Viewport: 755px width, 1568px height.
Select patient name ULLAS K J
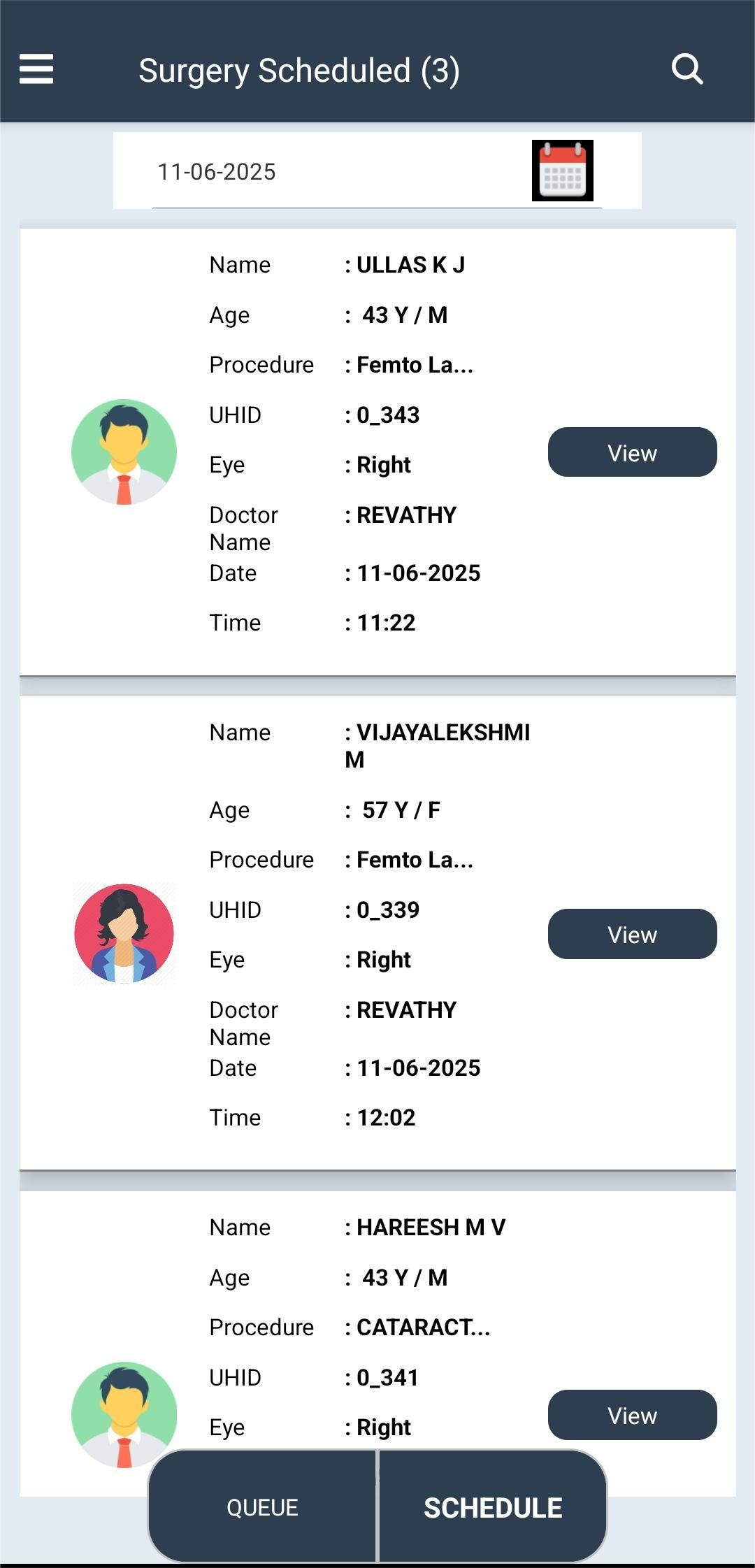pos(410,265)
